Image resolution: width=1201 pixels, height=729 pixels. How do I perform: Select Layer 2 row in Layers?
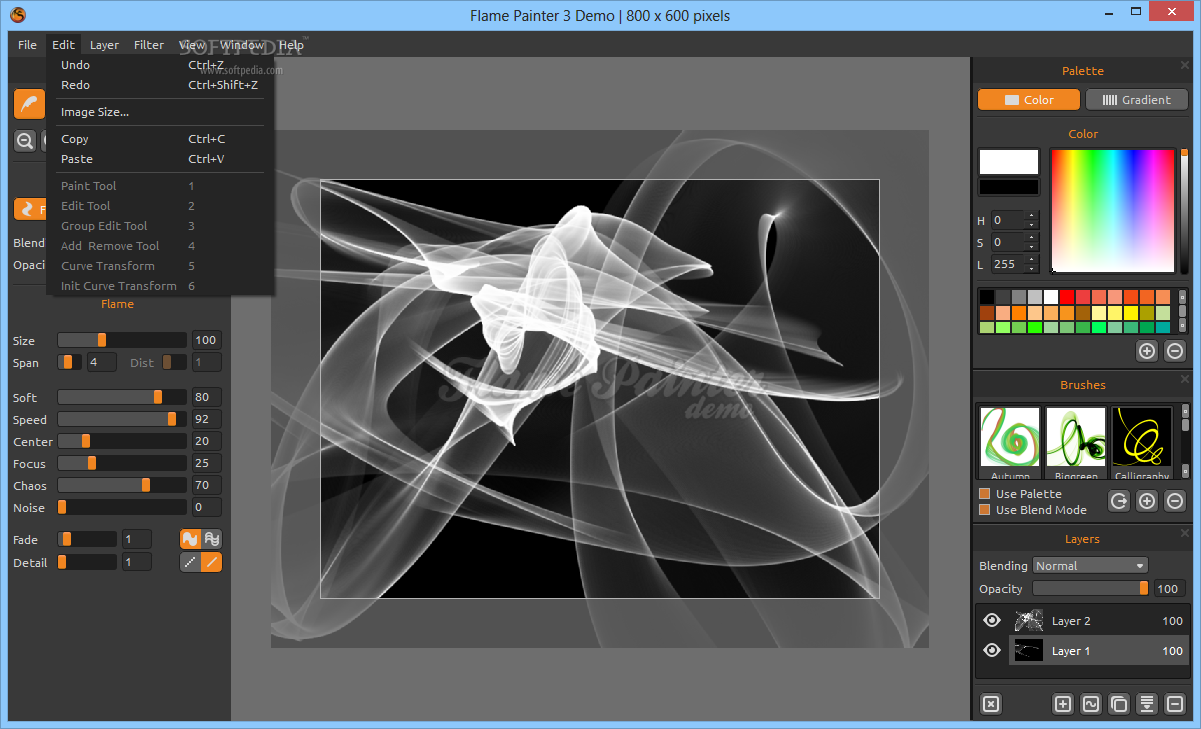coord(1082,621)
